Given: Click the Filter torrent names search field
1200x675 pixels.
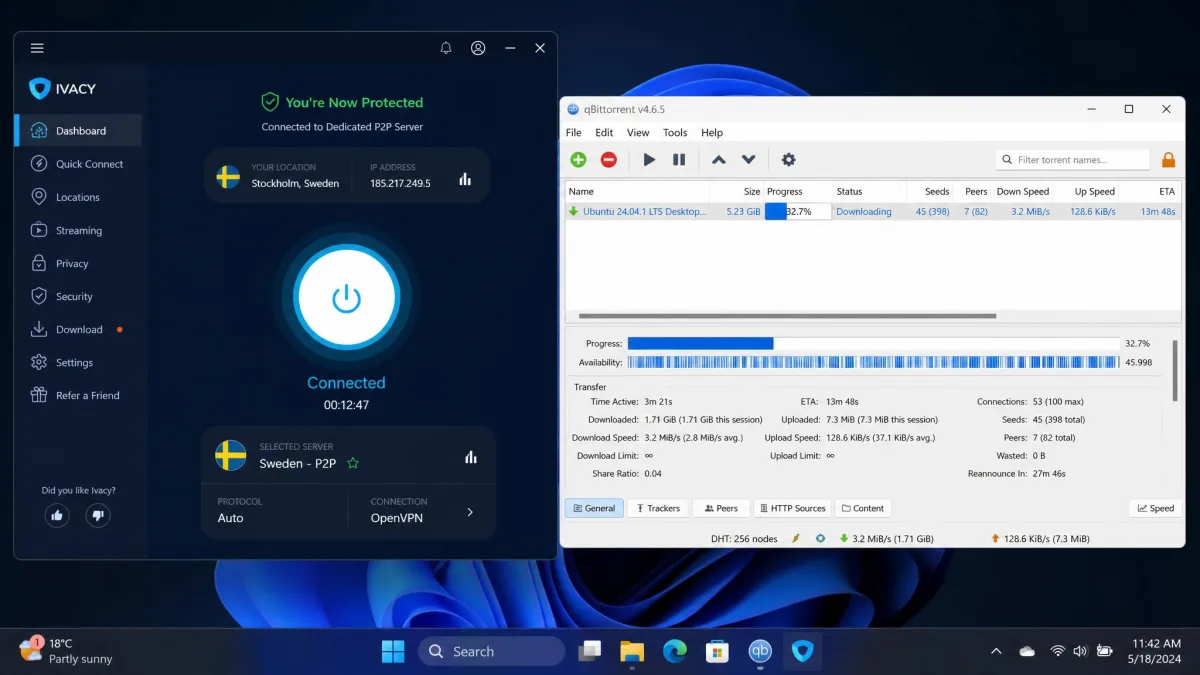Looking at the screenshot, I should pyautogui.click(x=1073, y=160).
